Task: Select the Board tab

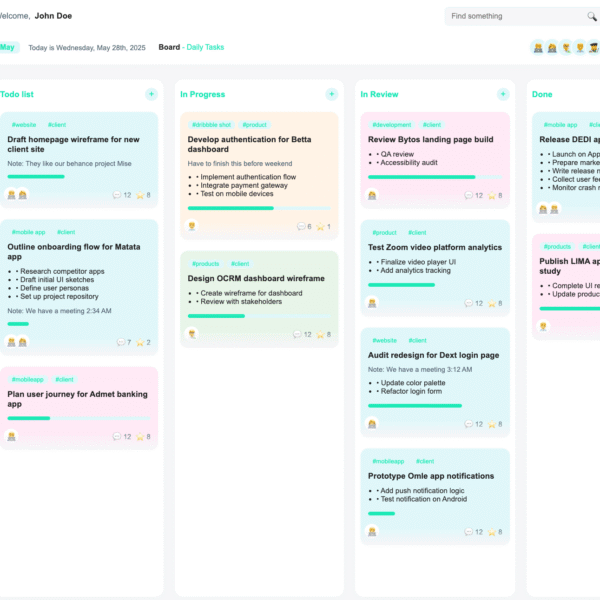Action: (169, 47)
